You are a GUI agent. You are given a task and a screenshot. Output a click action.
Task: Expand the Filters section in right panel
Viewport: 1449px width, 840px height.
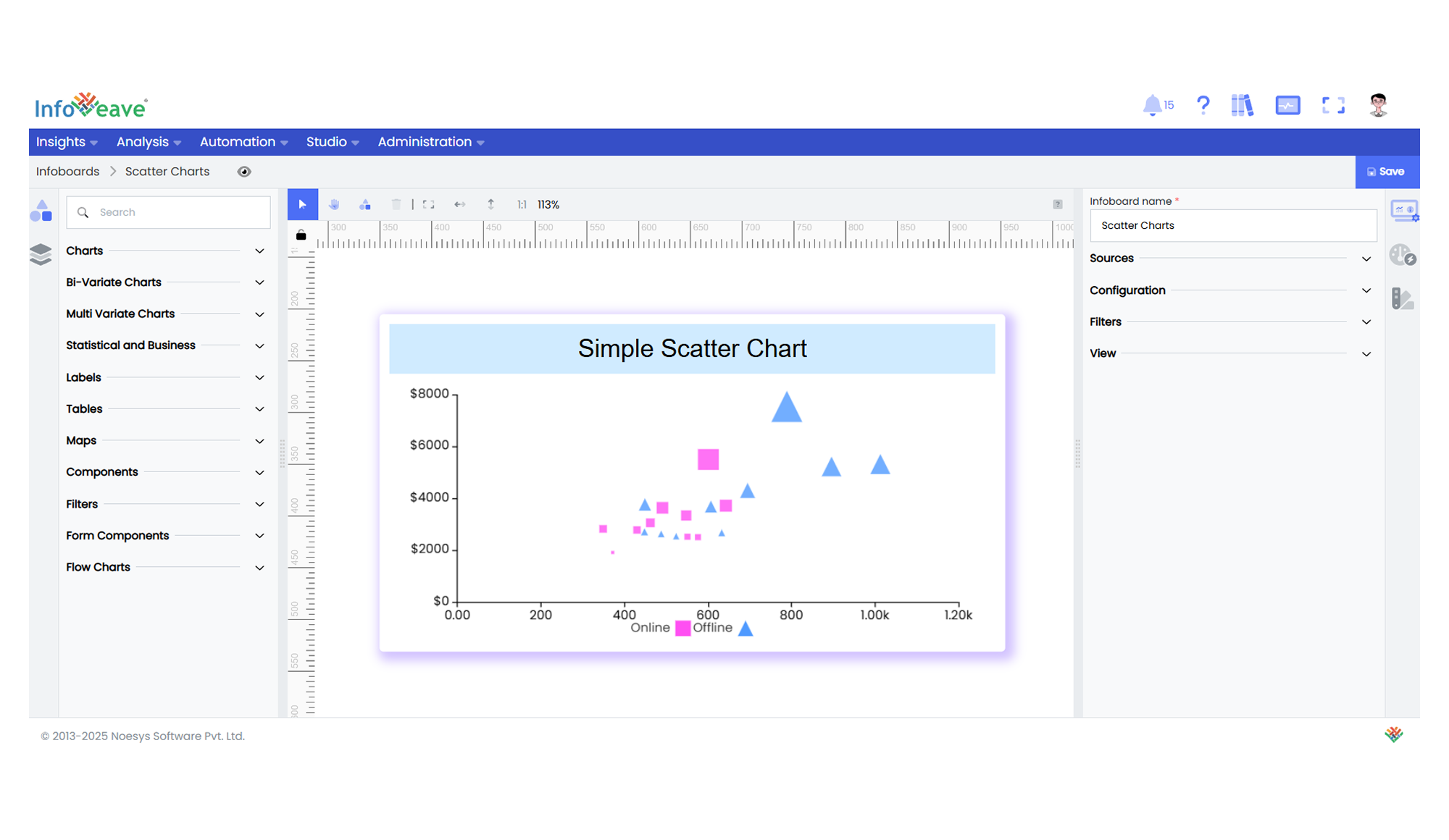1231,322
